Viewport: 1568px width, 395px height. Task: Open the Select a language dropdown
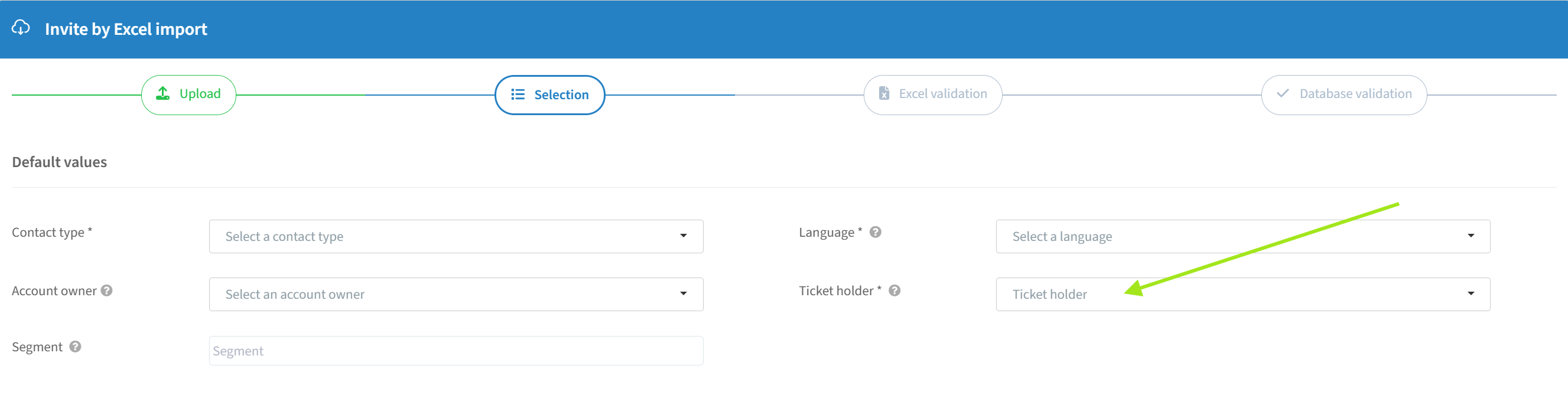click(x=1242, y=236)
